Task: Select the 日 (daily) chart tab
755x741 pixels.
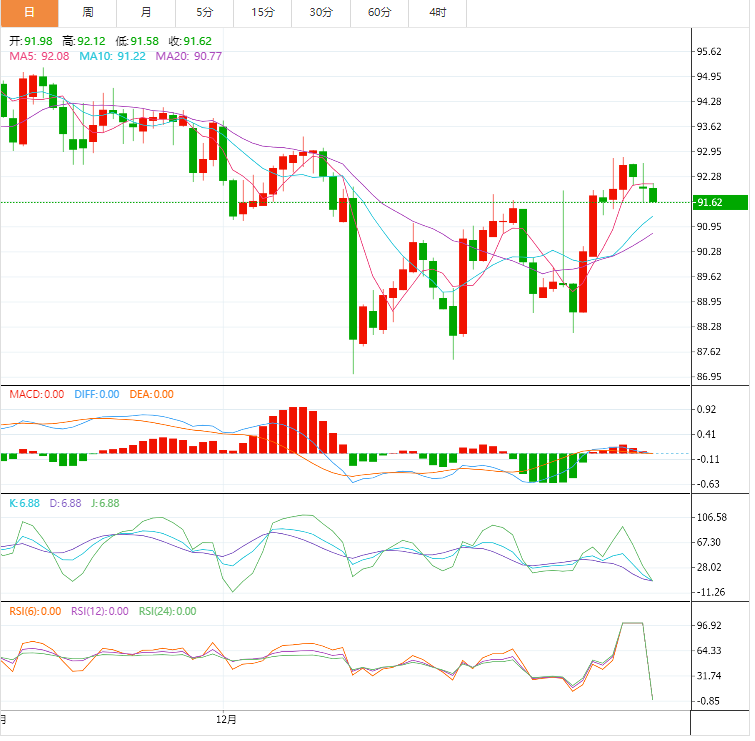Action: [x=29, y=13]
